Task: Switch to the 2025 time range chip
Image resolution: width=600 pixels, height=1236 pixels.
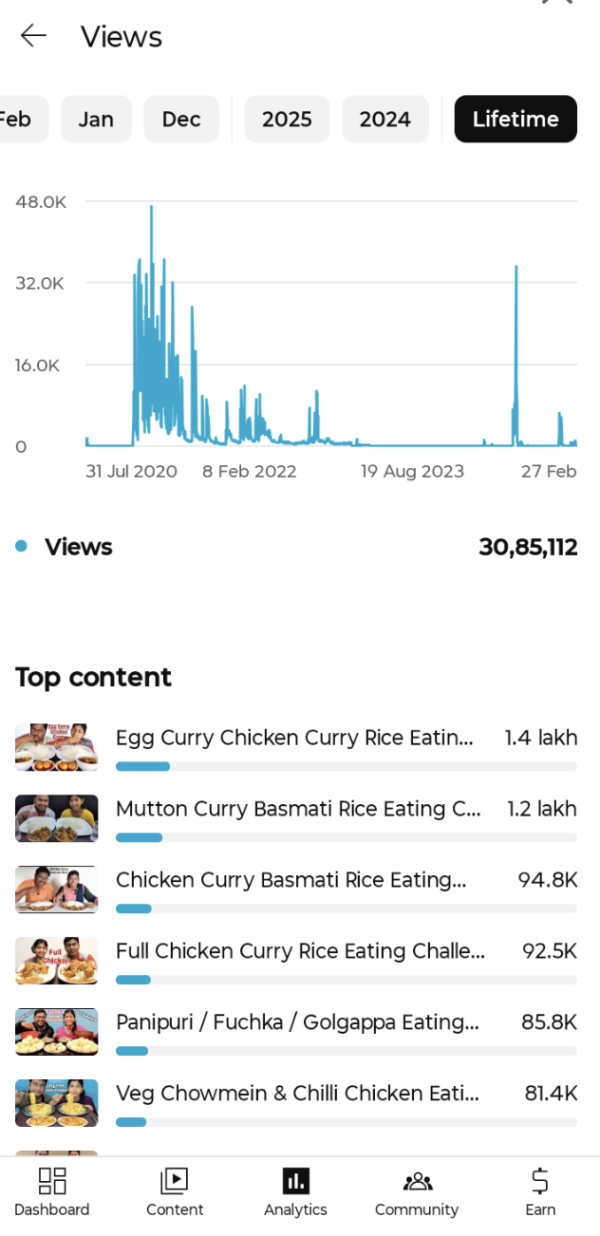Action: tap(287, 119)
